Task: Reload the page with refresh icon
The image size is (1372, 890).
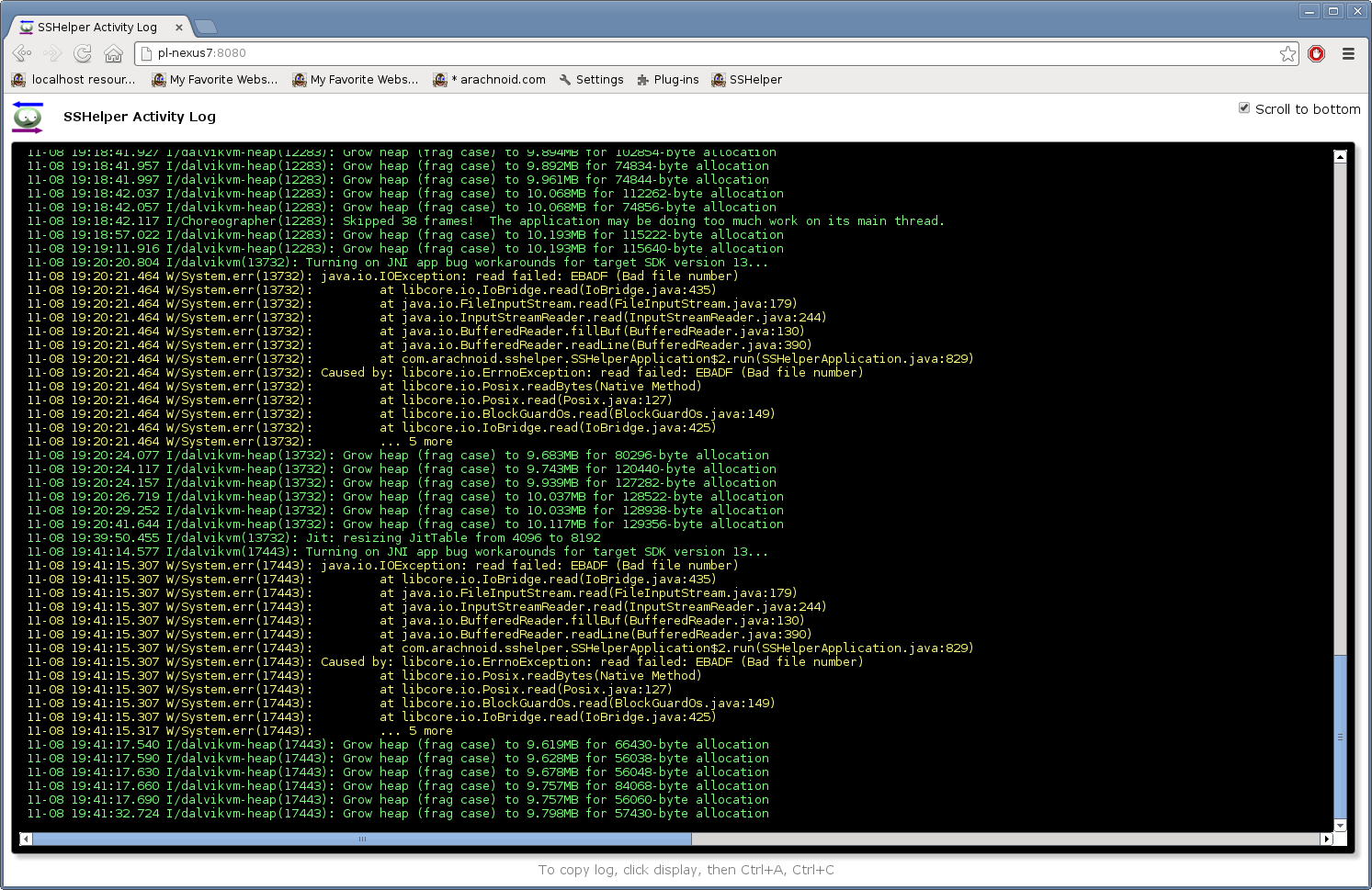Action: tap(83, 53)
